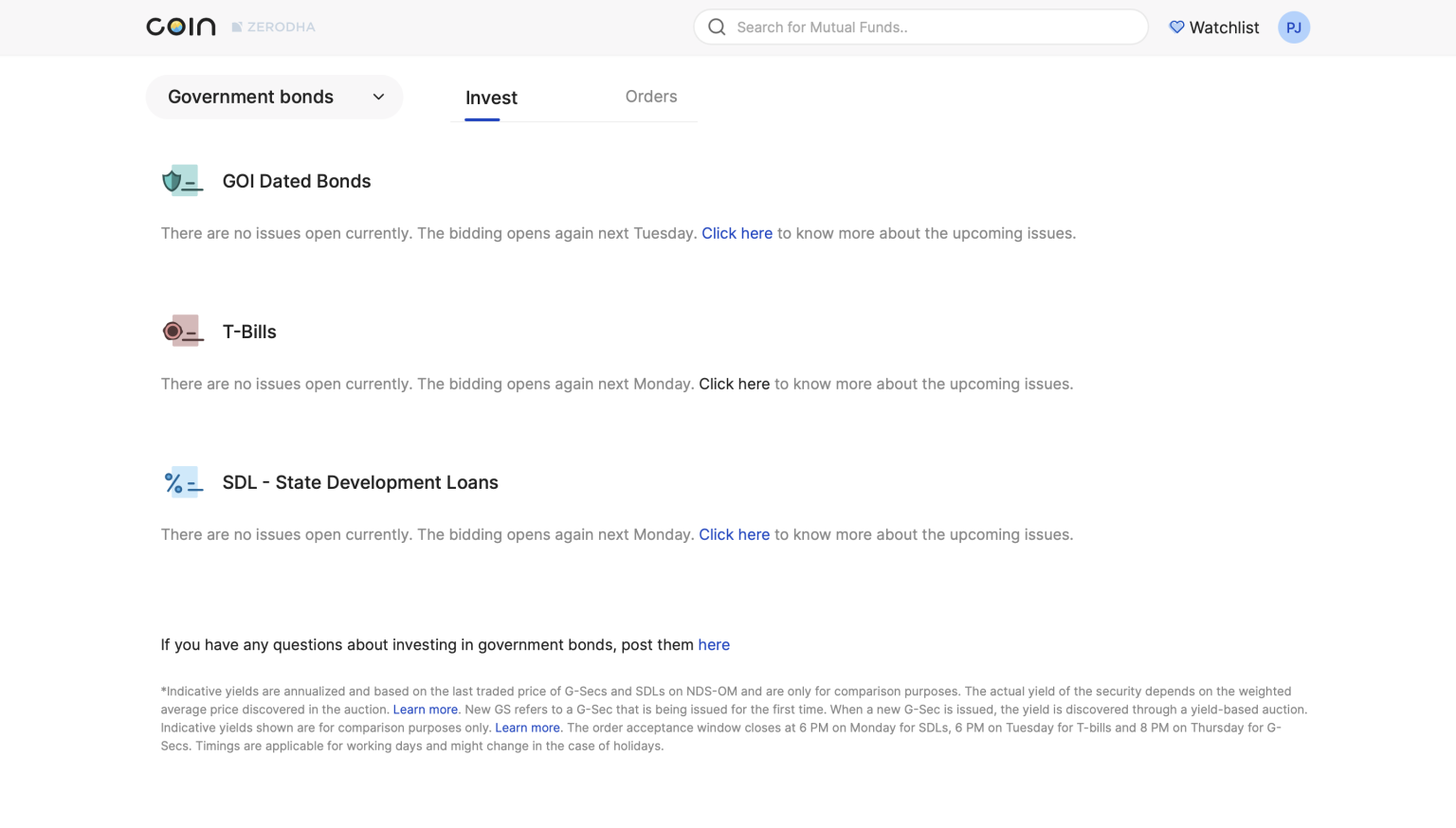This screenshot has width=1456, height=828.
Task: Click the Zerodha brand logo
Action: pyautogui.click(x=274, y=27)
